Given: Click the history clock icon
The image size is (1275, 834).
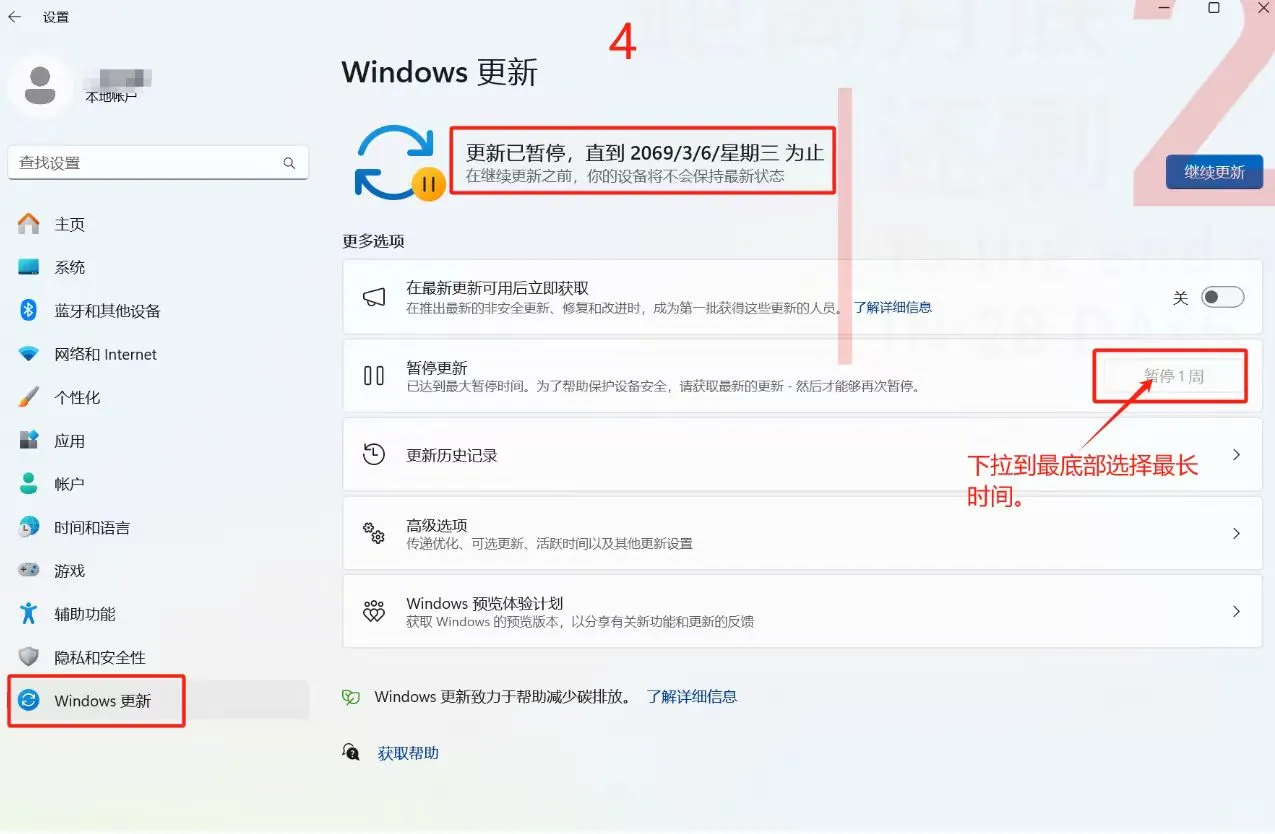Looking at the screenshot, I should [x=374, y=454].
